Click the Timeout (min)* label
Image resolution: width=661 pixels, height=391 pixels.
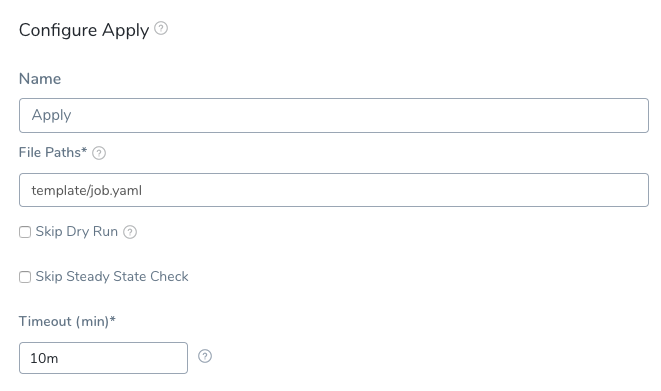pos(67,321)
